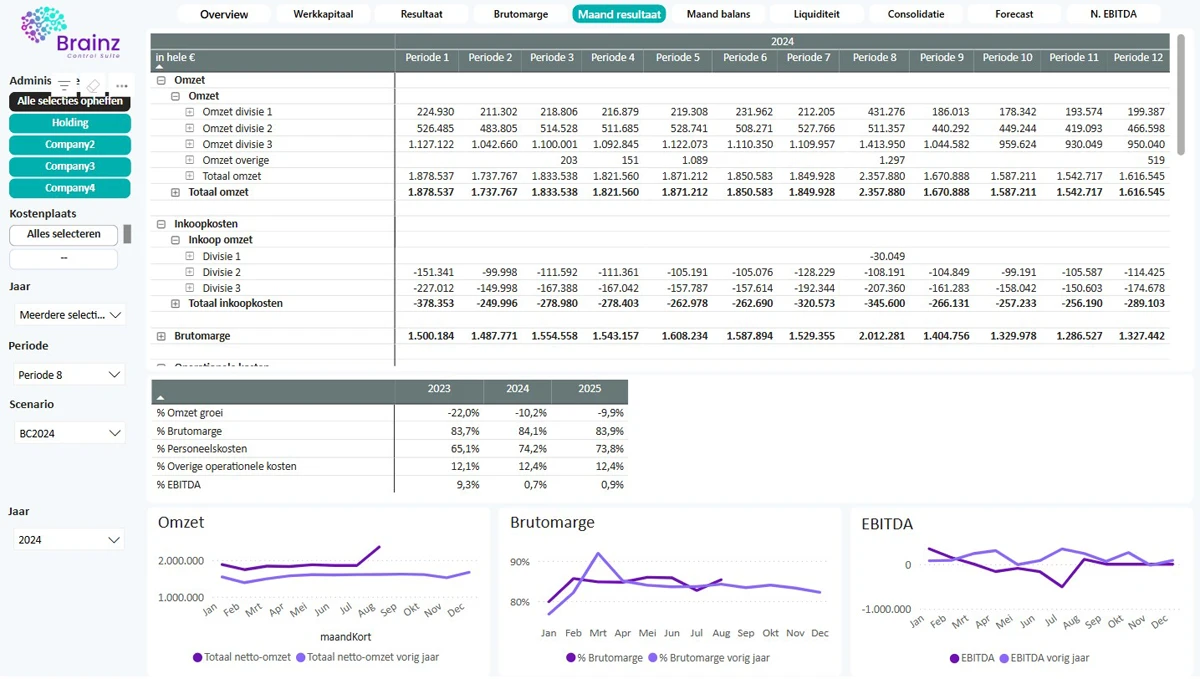Screen dimensions: 1200x679
Task: Toggle the Company3 slicer button
Action: 70,167
